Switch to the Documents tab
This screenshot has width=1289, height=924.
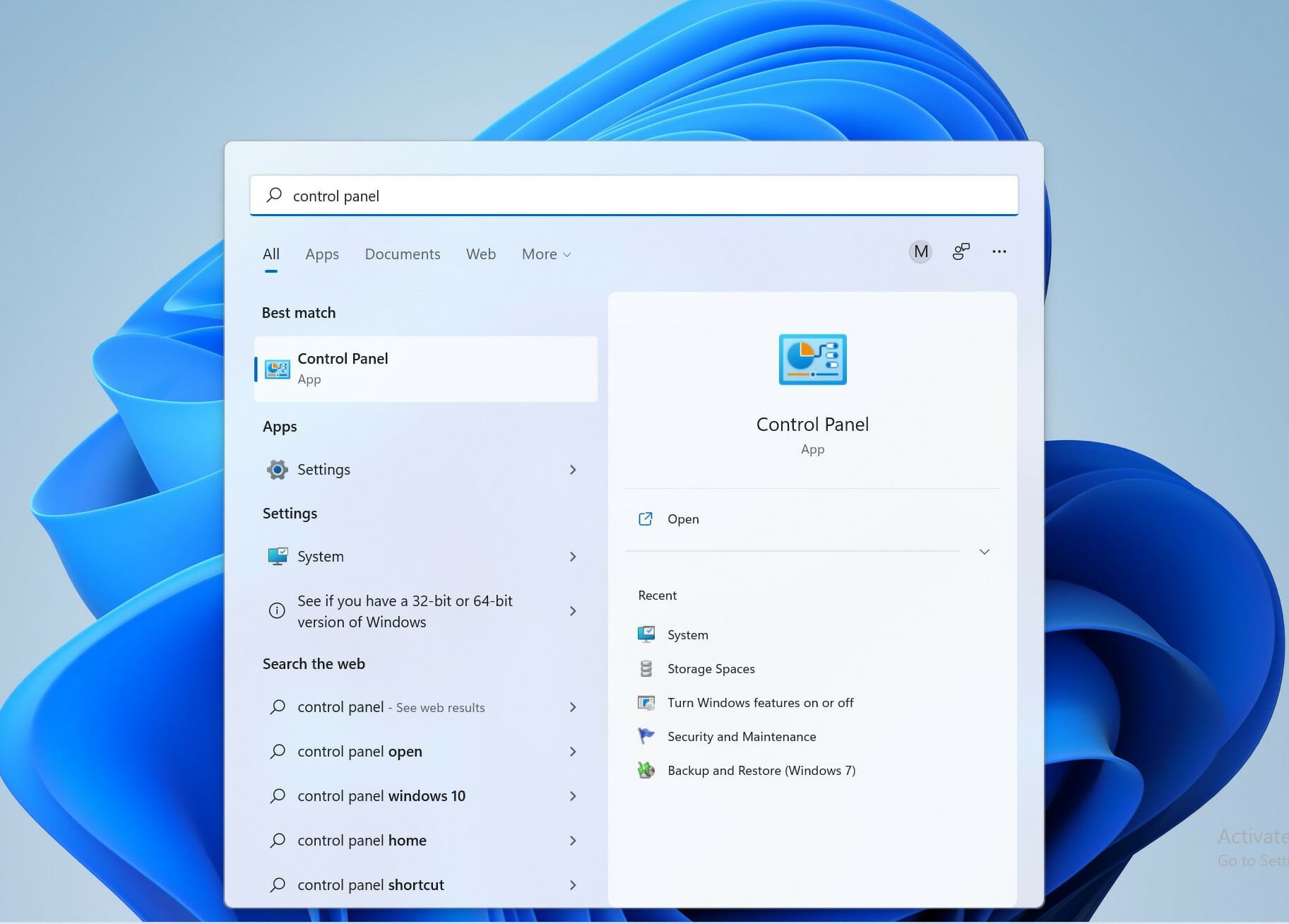[403, 254]
